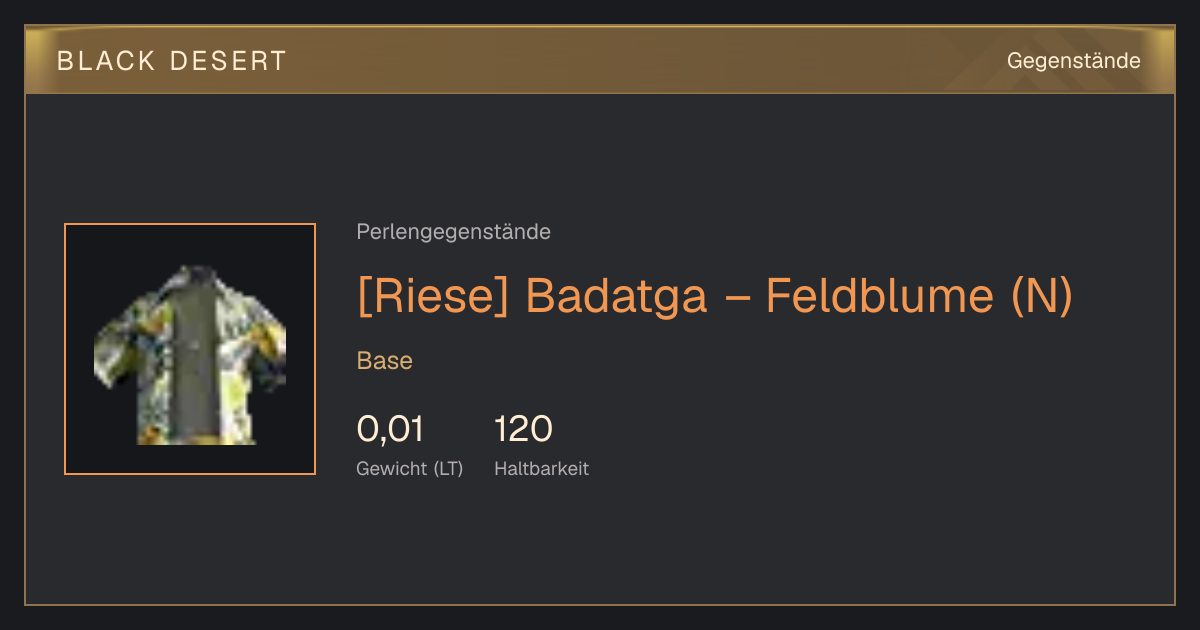
Task: Click the Gewicht (LT) label
Action: pyautogui.click(x=410, y=468)
